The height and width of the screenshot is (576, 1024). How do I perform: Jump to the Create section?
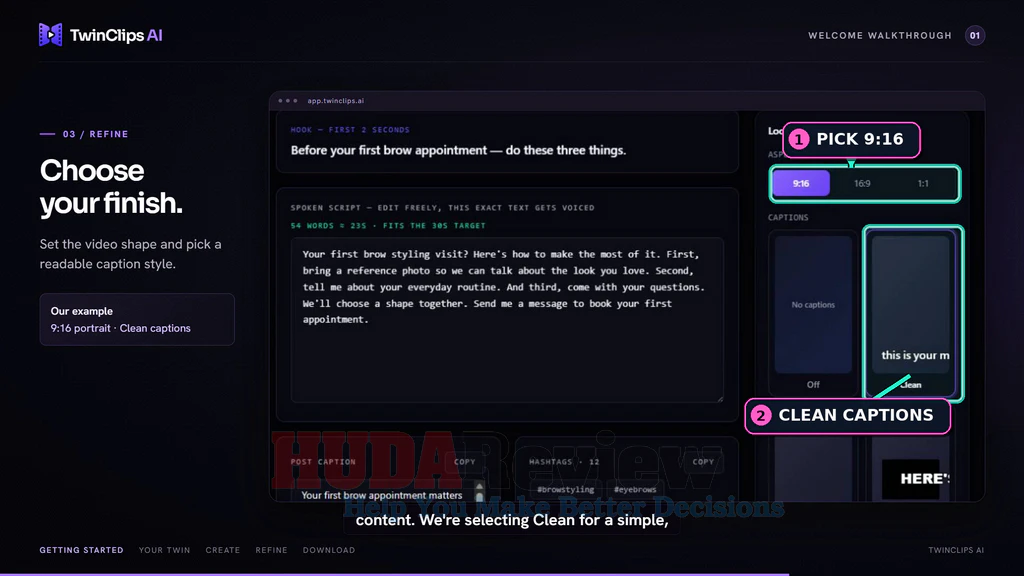223,550
